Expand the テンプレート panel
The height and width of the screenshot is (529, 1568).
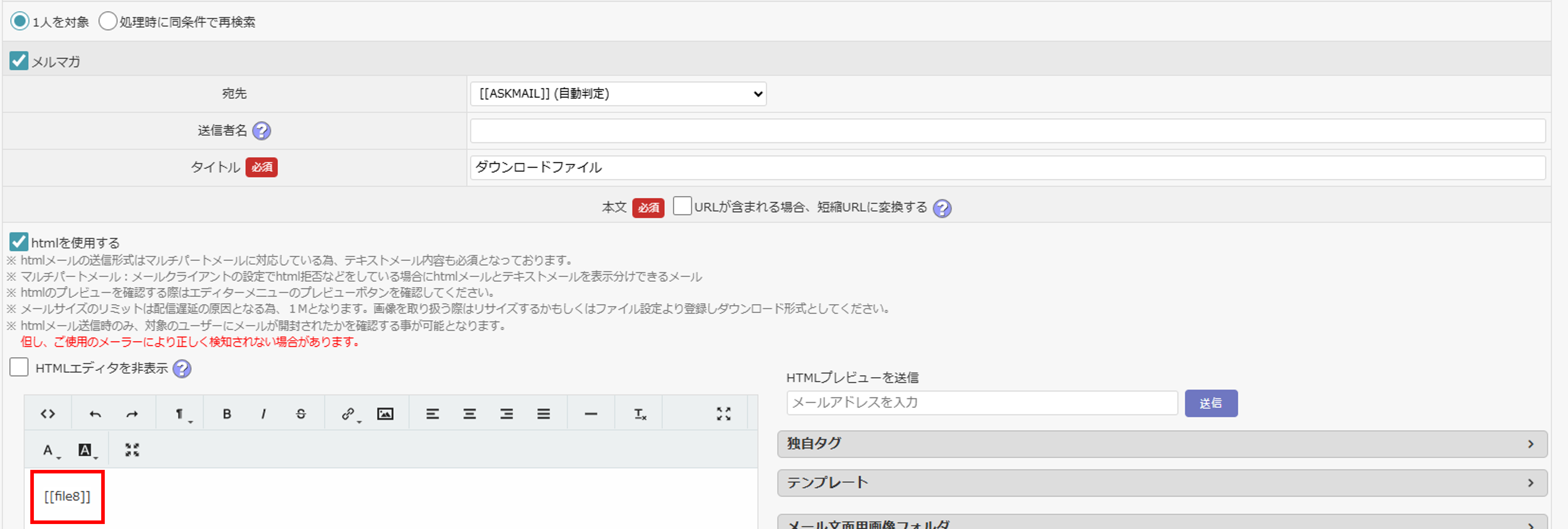(x=1161, y=483)
